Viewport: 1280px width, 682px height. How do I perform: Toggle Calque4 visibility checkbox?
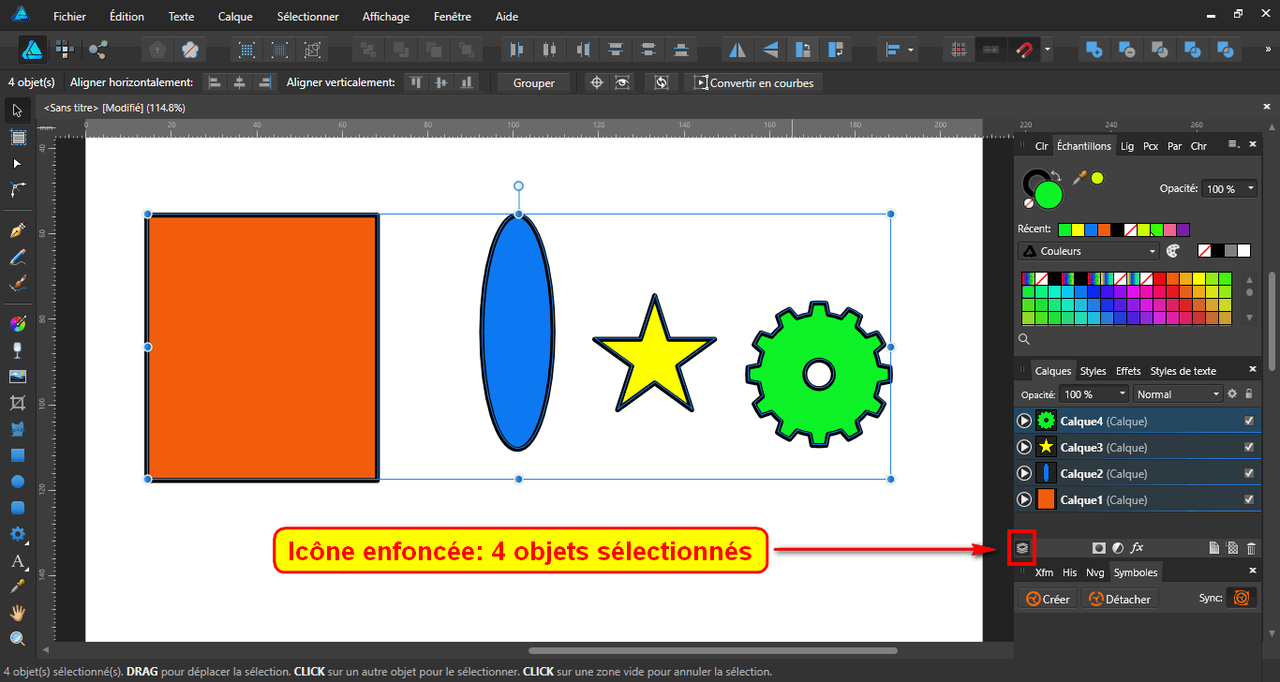tap(1249, 421)
